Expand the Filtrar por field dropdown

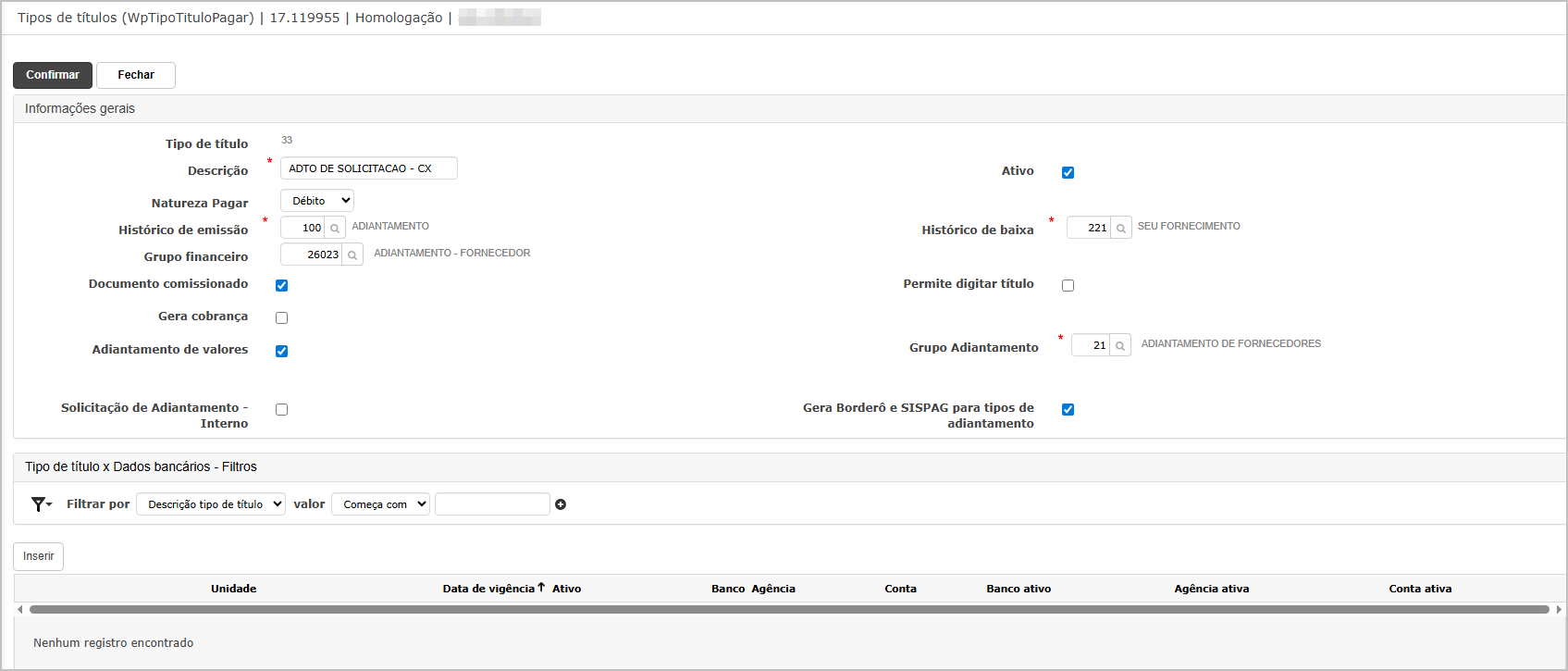(210, 504)
